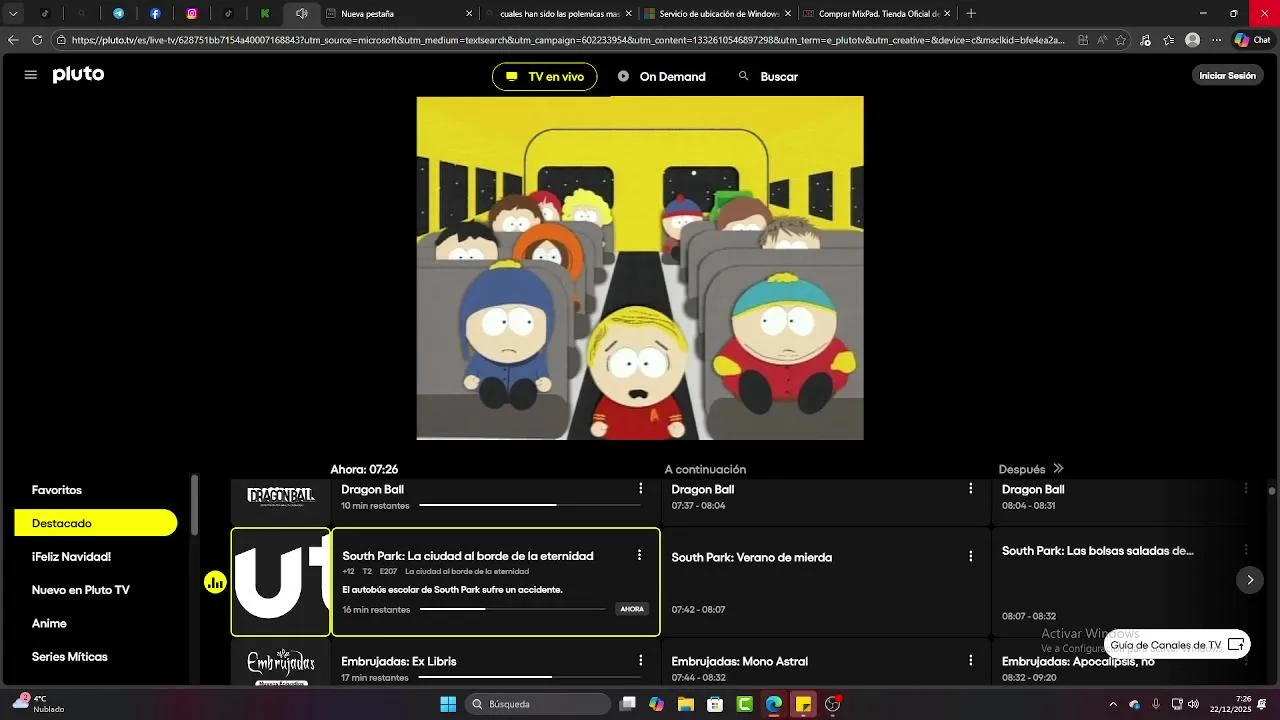
Task: Open Edge settings and more menu
Action: pyautogui.click(x=1216, y=40)
